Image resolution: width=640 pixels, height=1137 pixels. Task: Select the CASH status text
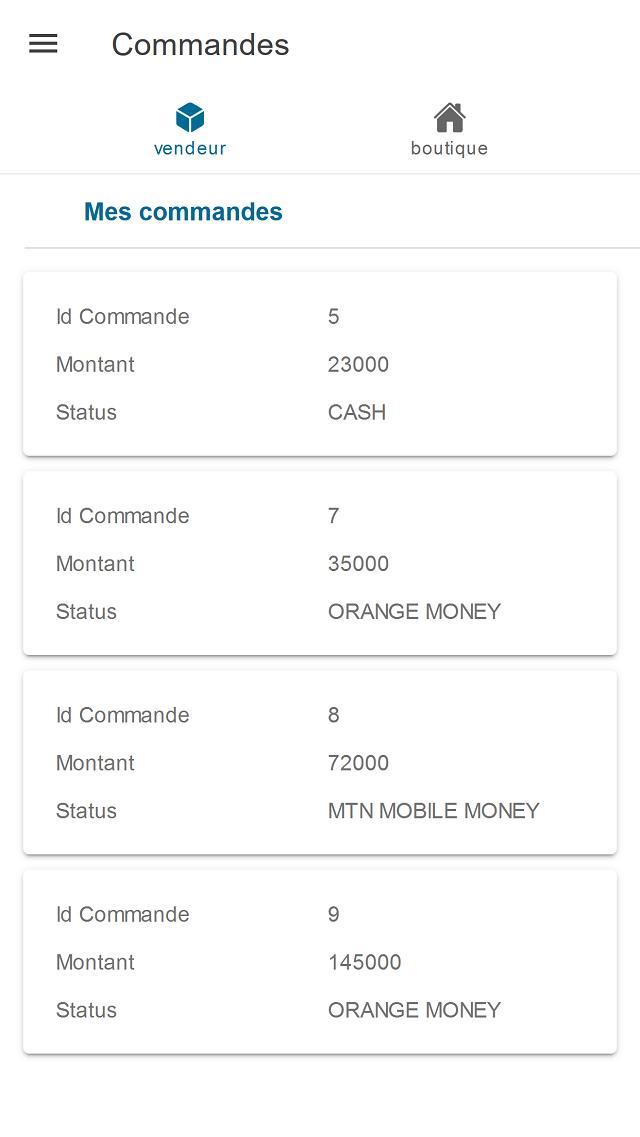(x=357, y=413)
